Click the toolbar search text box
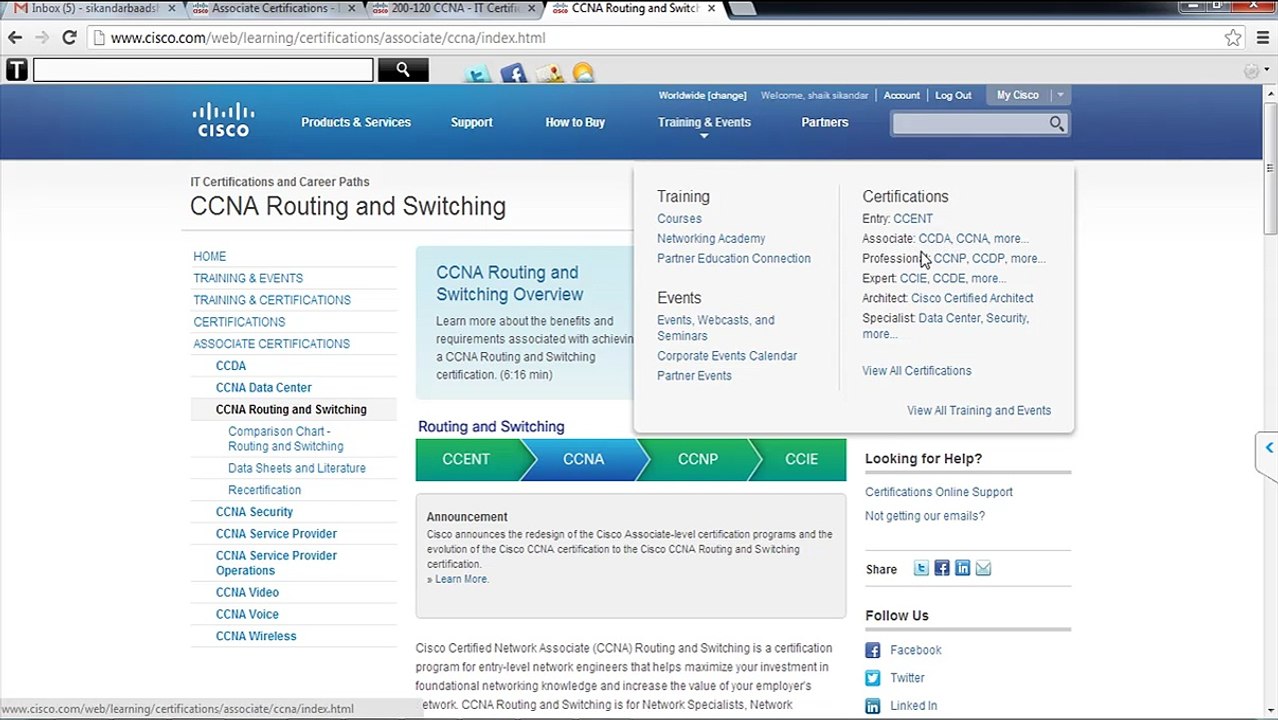 tap(203, 70)
